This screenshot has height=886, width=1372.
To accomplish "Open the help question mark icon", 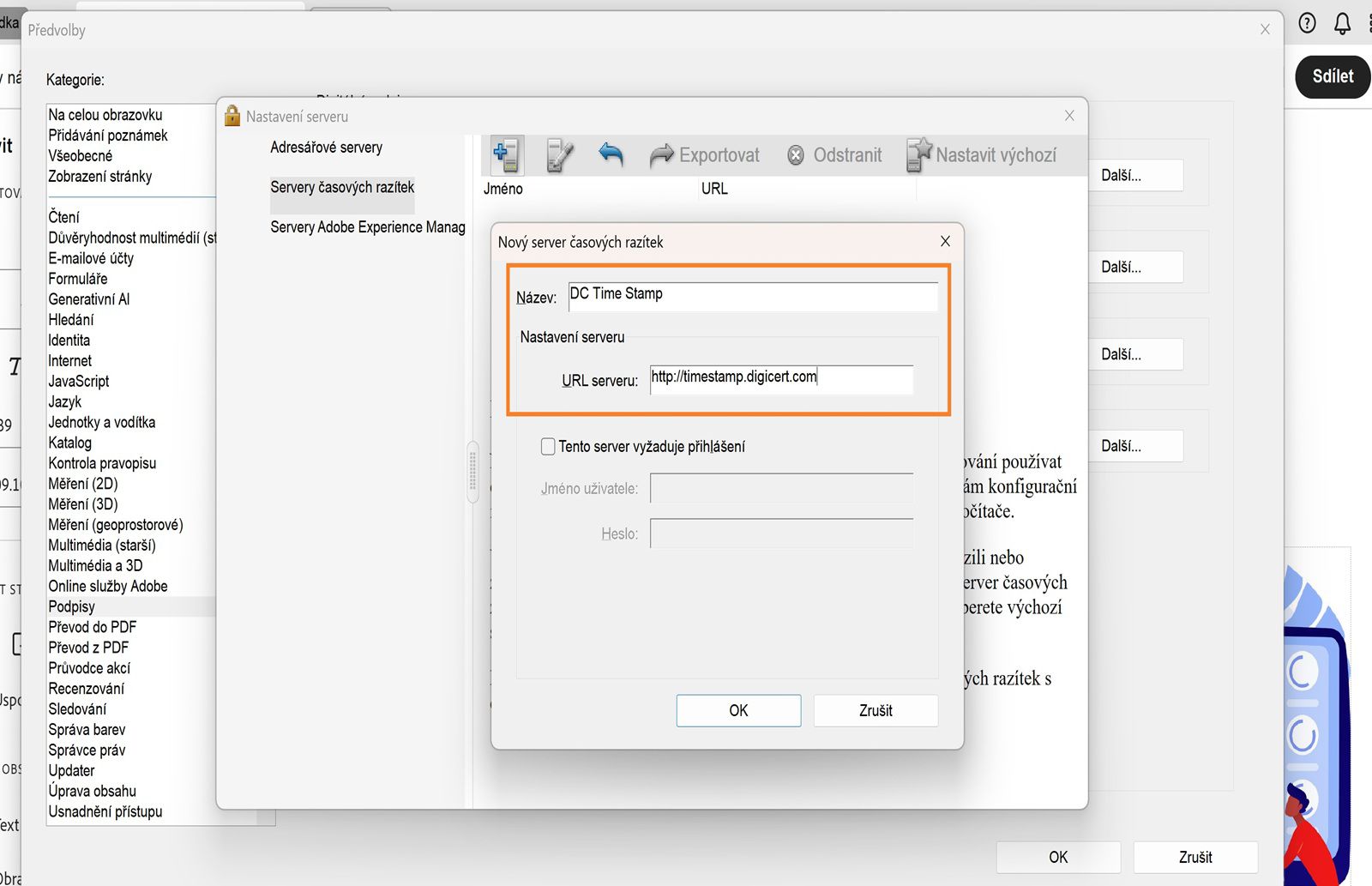I will [1307, 23].
